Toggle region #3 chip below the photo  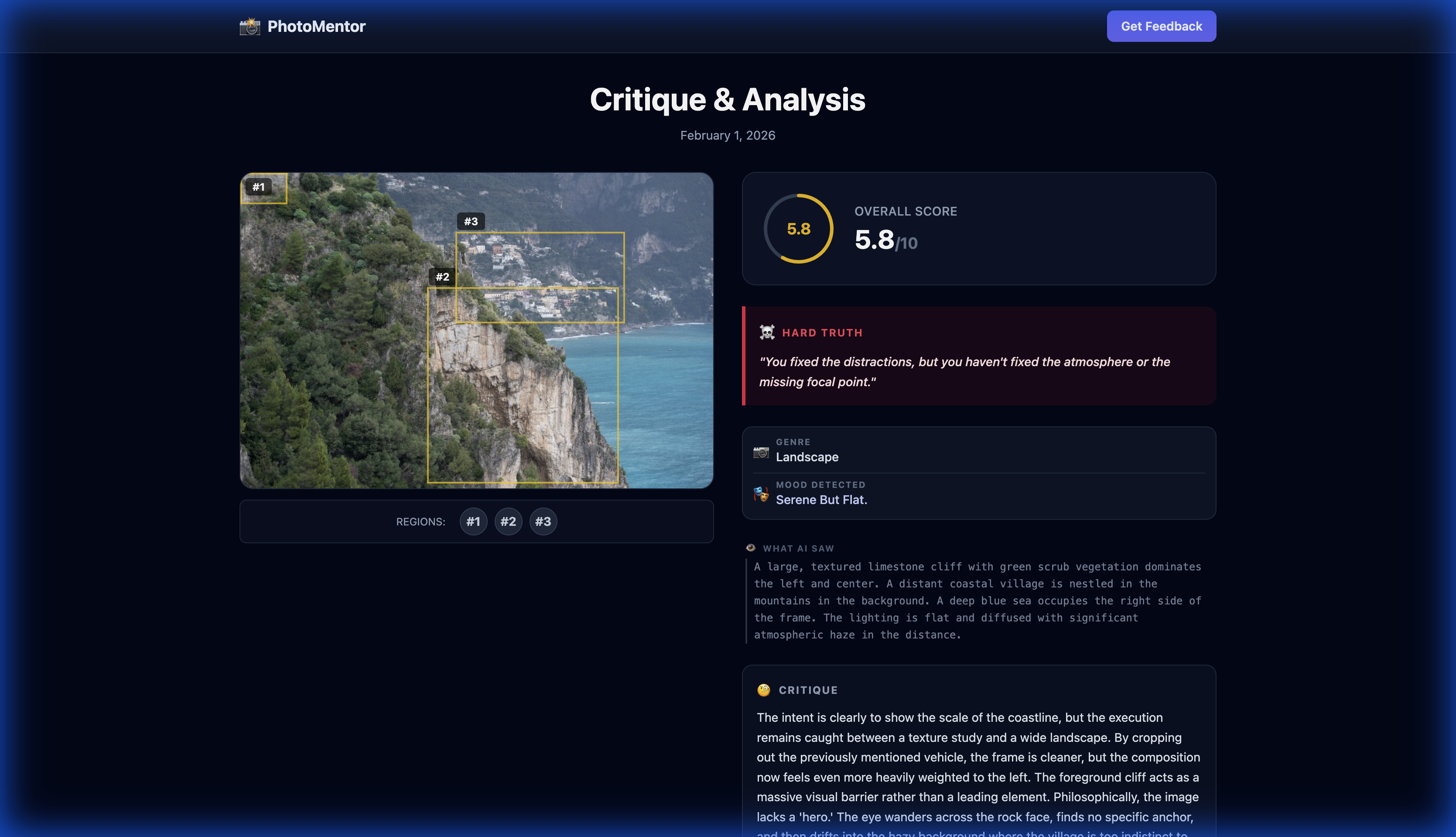[x=543, y=521]
